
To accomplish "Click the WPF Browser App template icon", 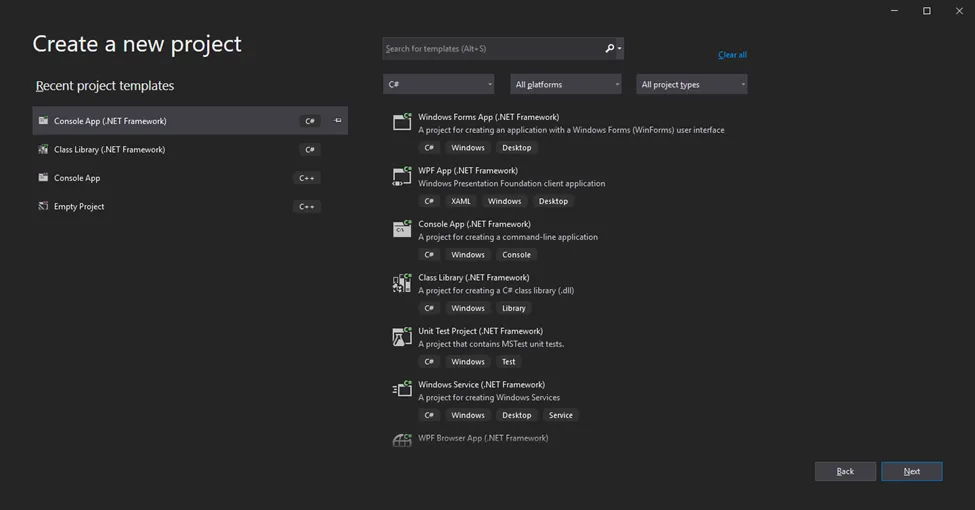I will point(402,439).
